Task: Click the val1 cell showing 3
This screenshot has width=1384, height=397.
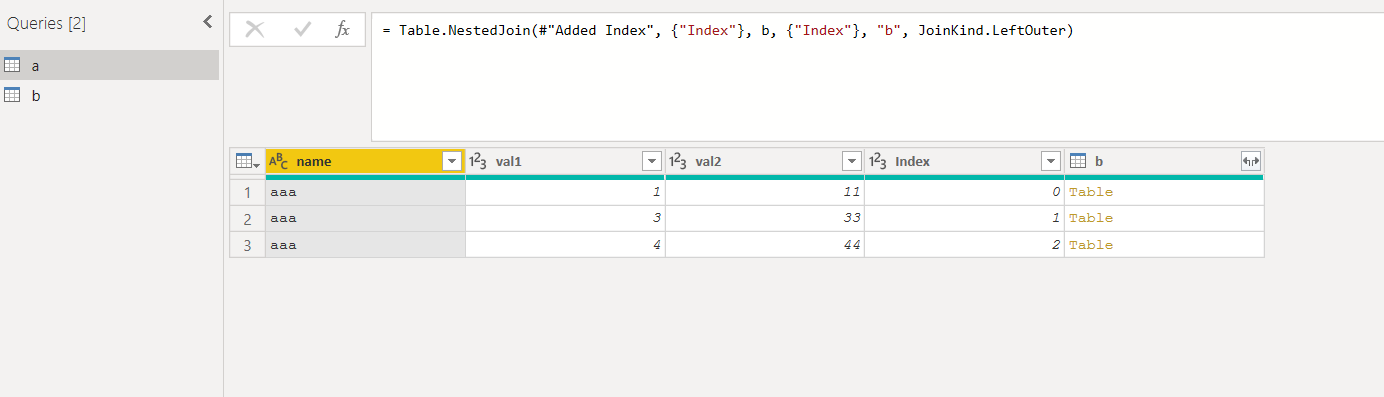Action: coord(565,218)
